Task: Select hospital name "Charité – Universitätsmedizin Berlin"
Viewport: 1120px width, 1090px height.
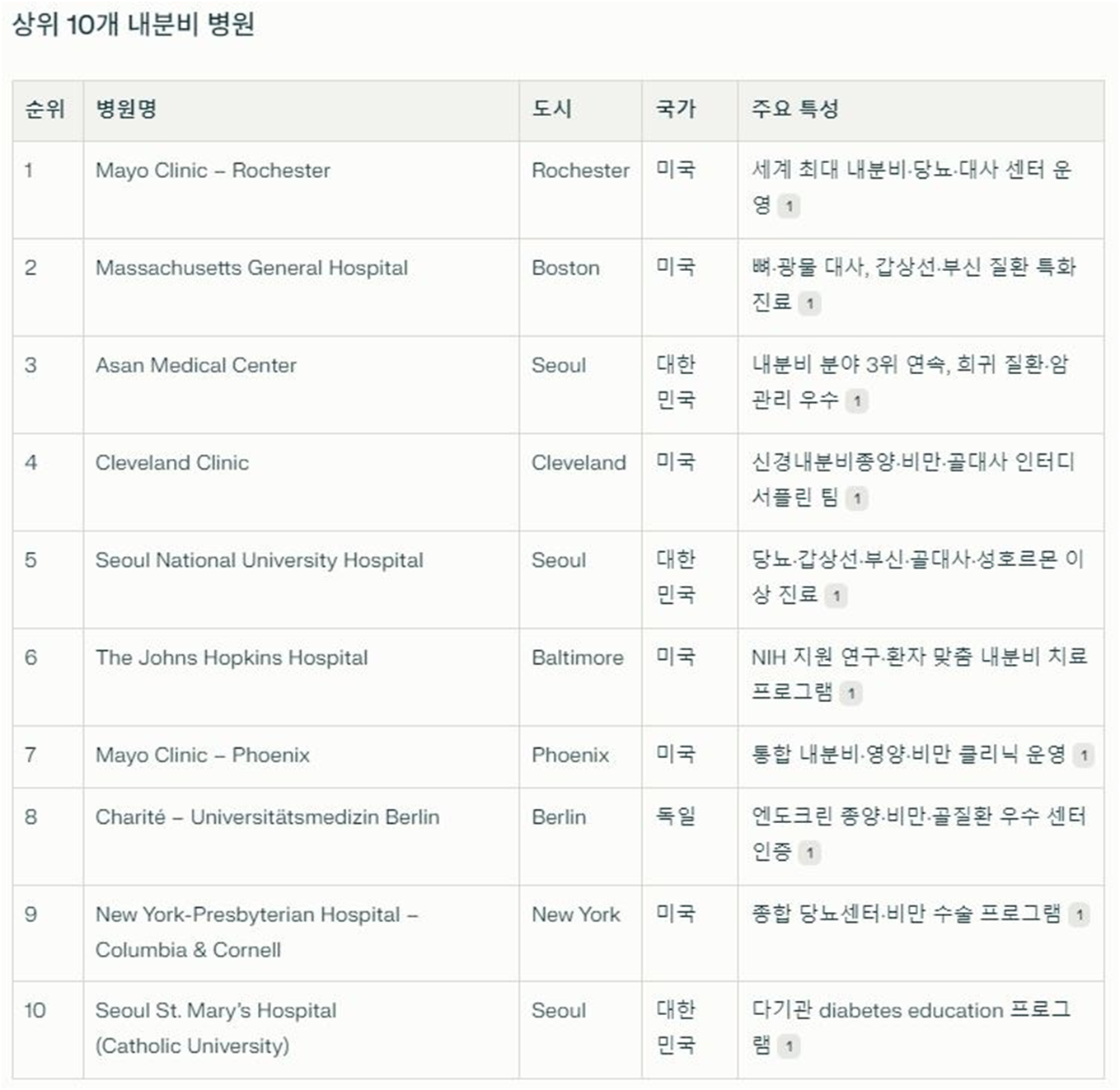Action: pyautogui.click(x=267, y=816)
